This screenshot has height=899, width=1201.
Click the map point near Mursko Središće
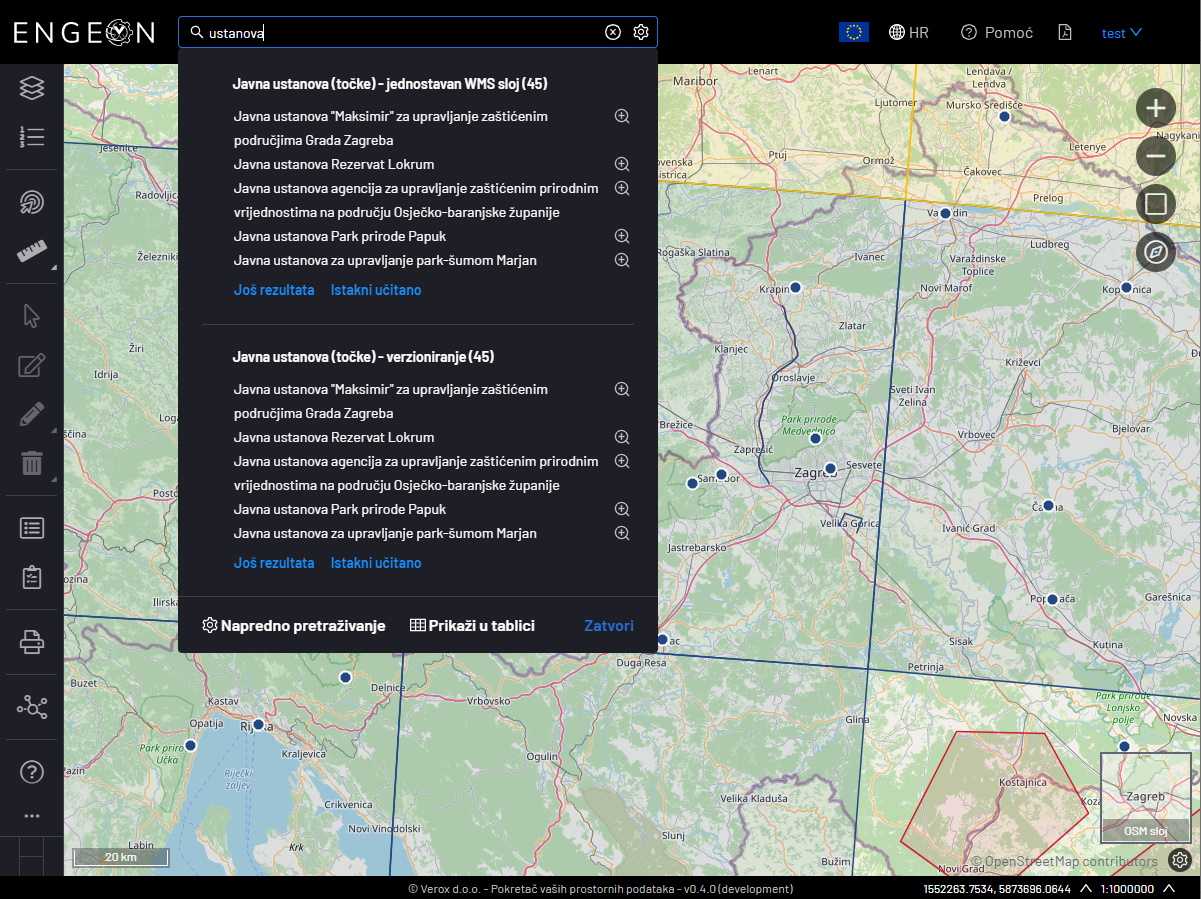coord(1005,117)
